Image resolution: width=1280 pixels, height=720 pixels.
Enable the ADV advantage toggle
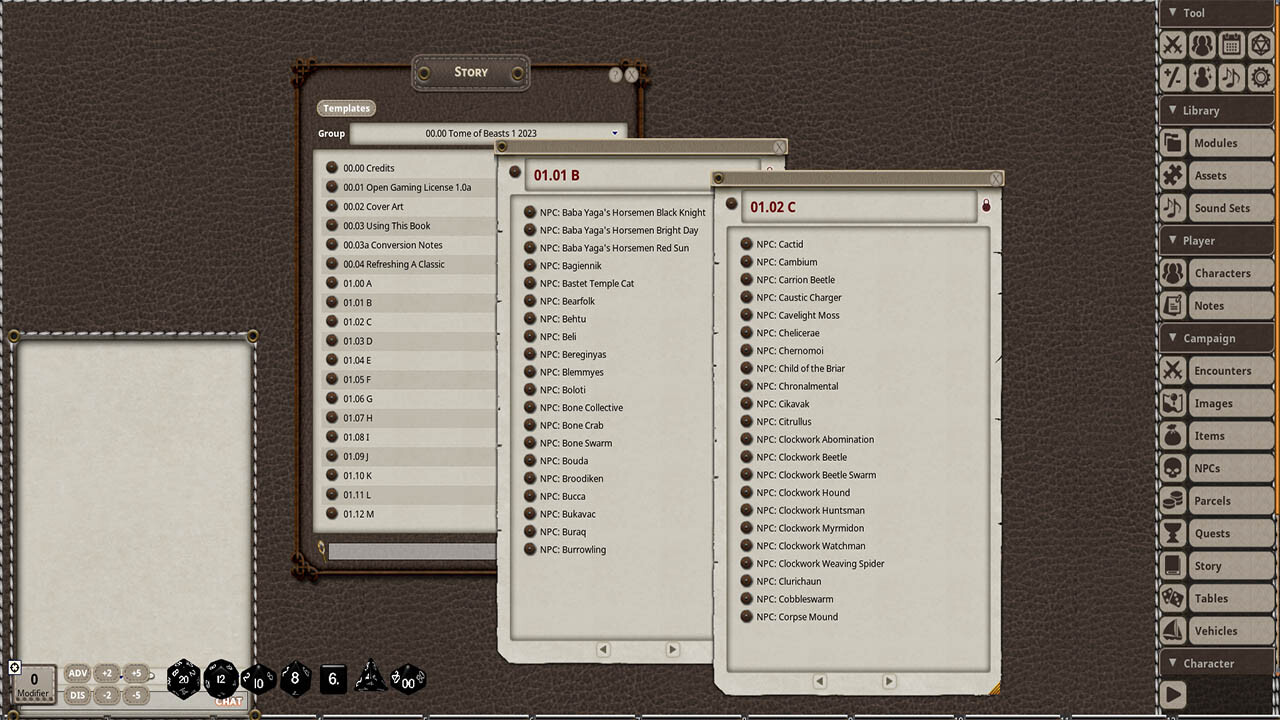point(77,673)
